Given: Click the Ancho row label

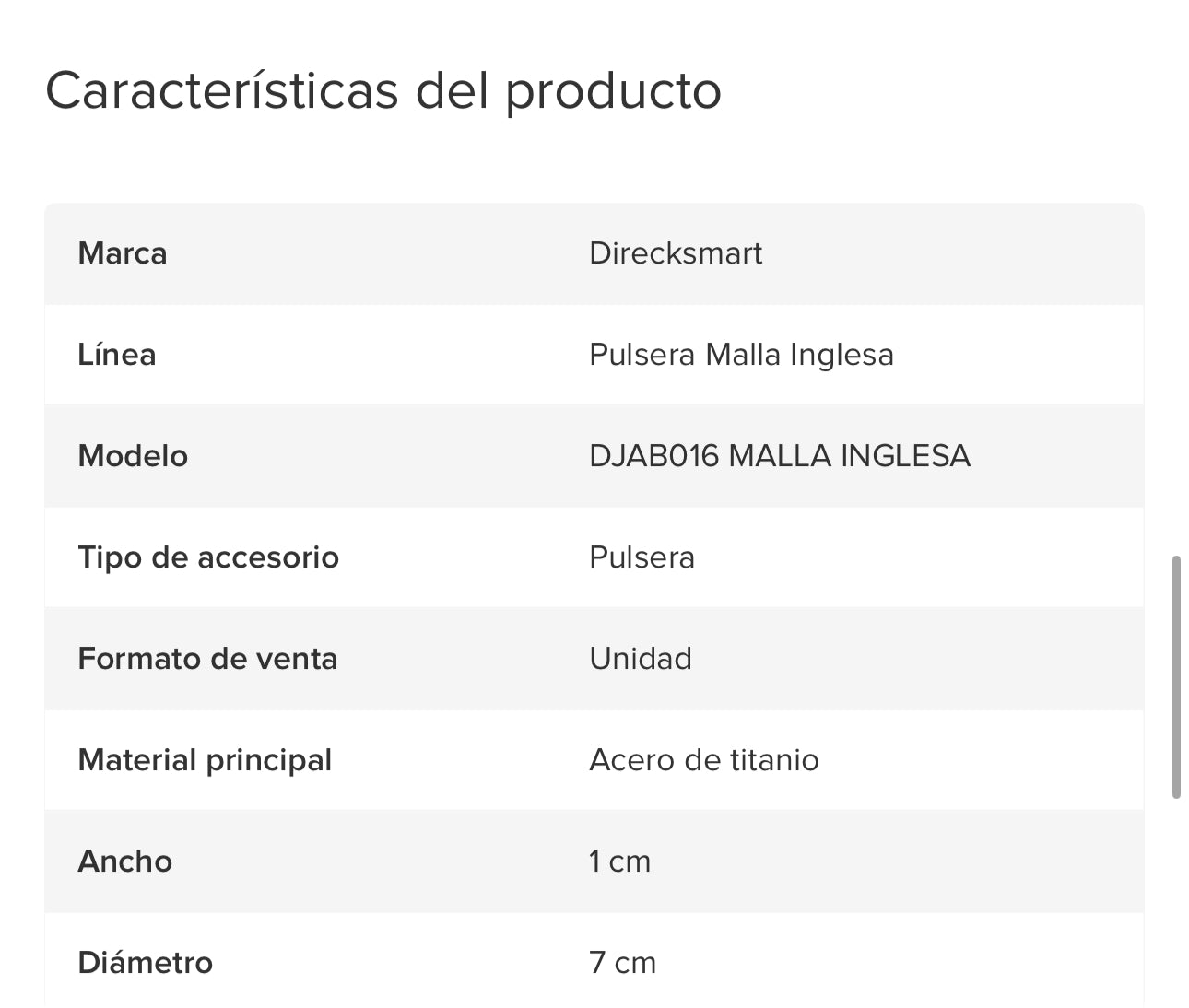Looking at the screenshot, I should point(125,861).
